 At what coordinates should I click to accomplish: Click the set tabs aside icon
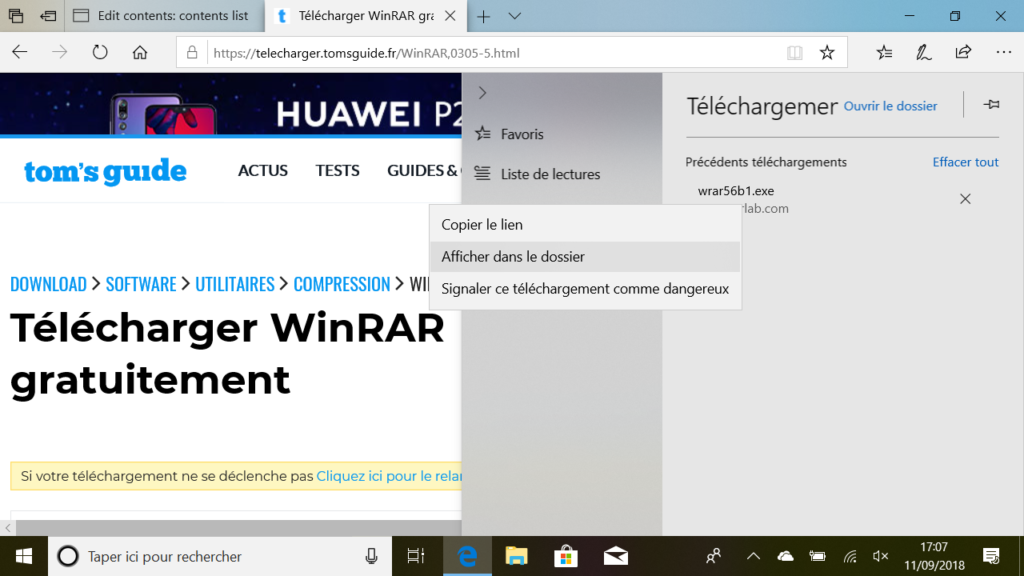(x=48, y=16)
